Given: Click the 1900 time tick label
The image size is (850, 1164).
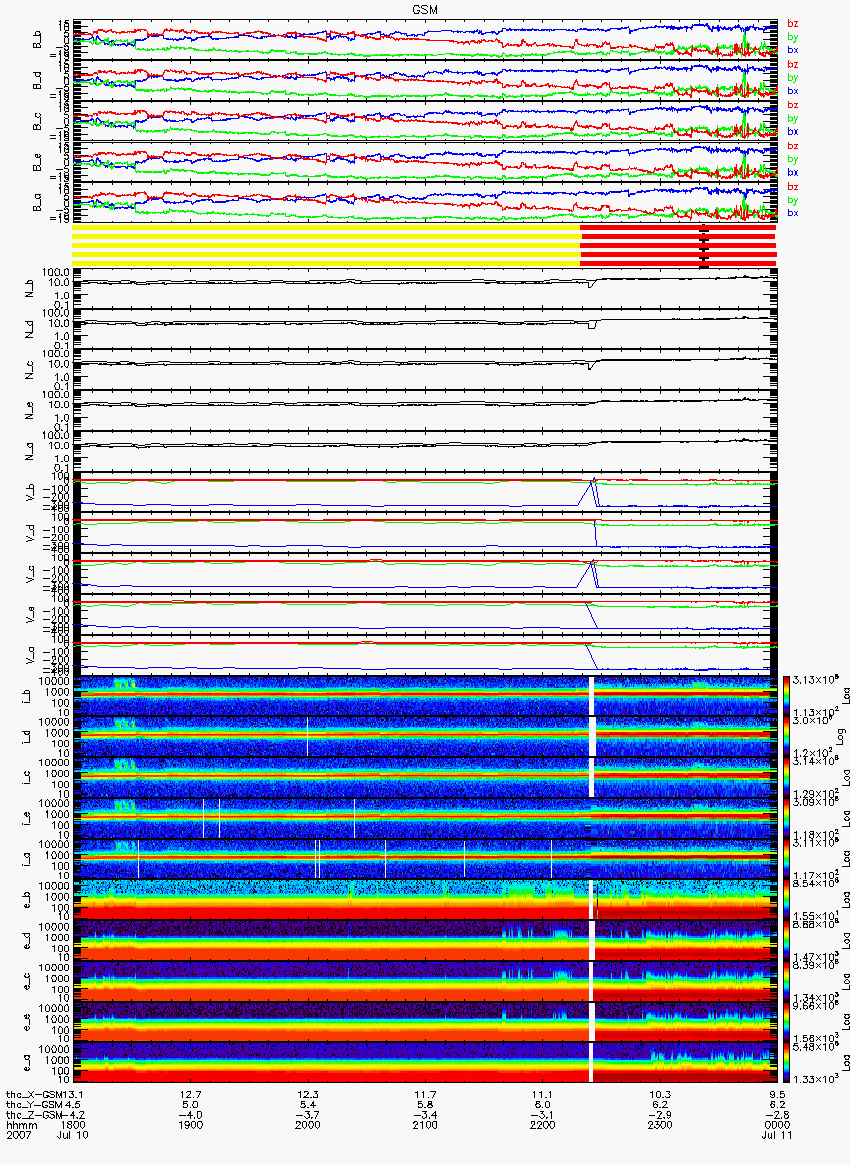Looking at the screenshot, I should coord(191,1125).
